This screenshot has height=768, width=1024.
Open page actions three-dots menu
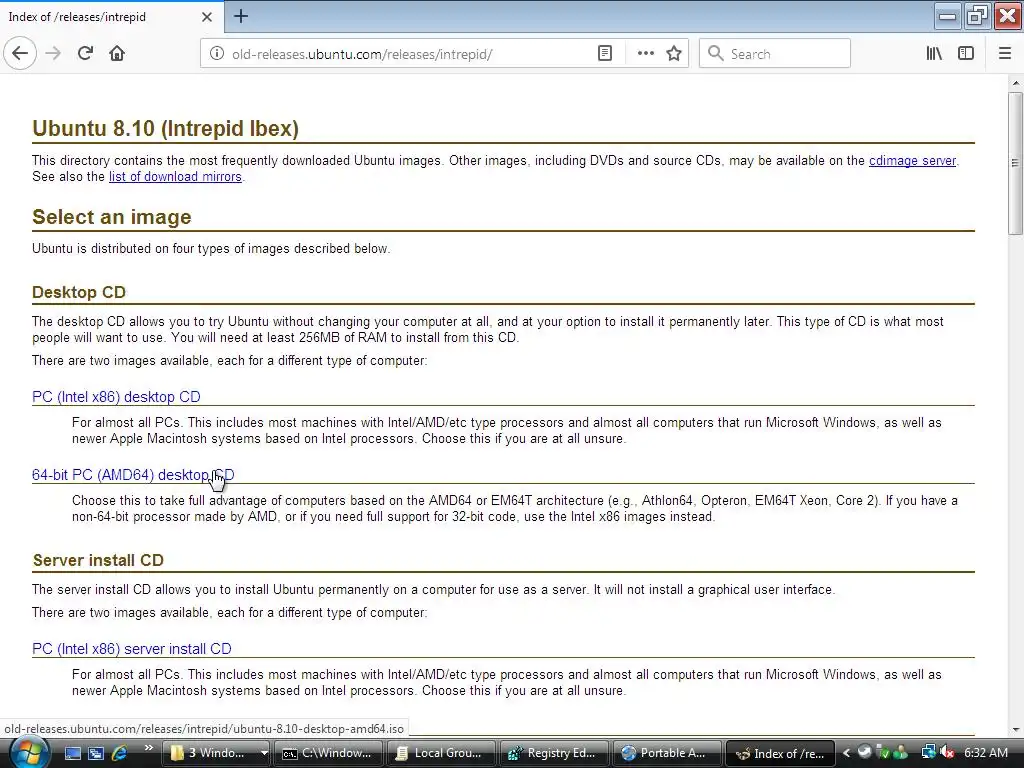point(645,54)
